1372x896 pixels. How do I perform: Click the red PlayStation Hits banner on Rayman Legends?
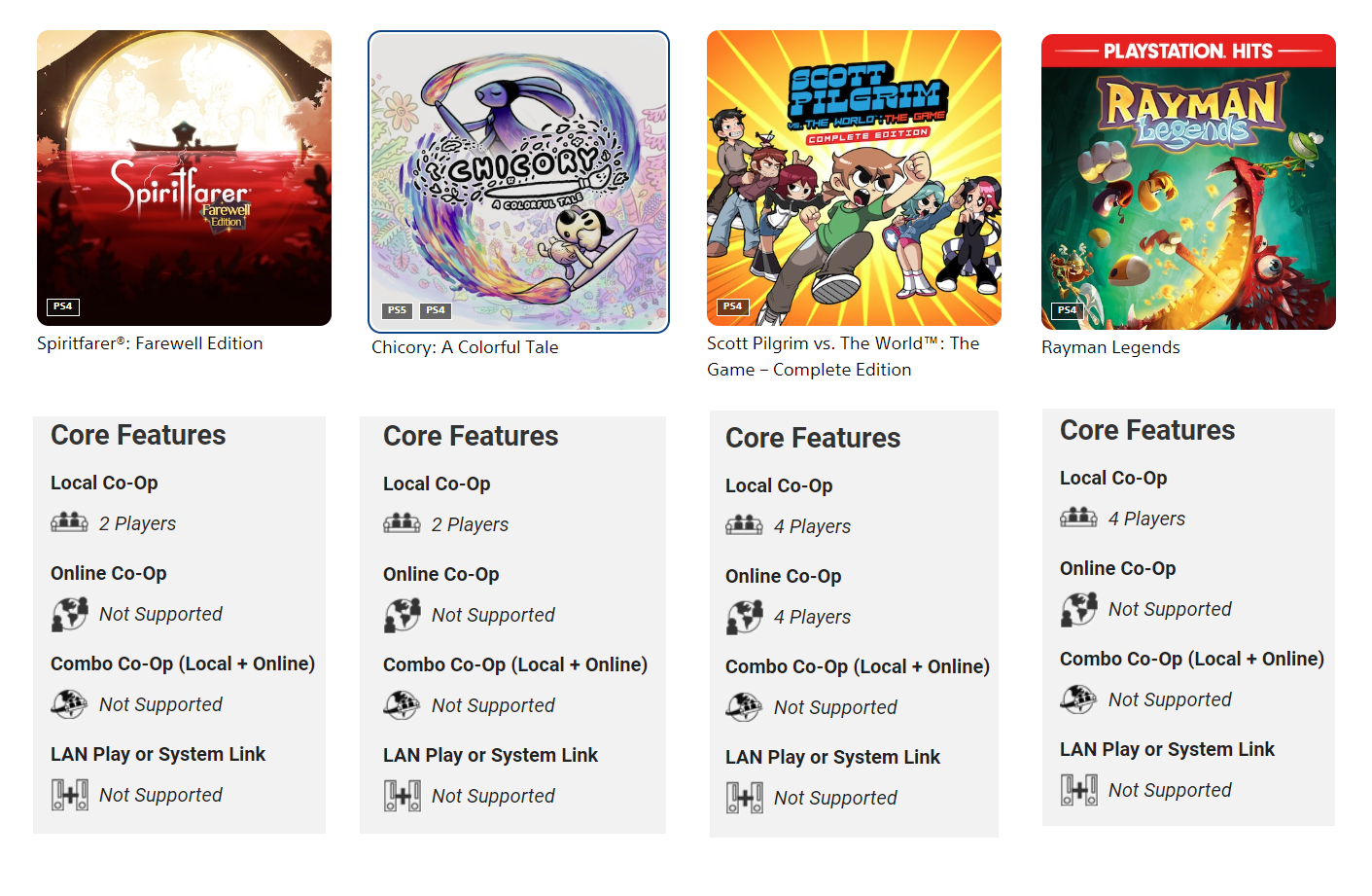pos(1188,50)
